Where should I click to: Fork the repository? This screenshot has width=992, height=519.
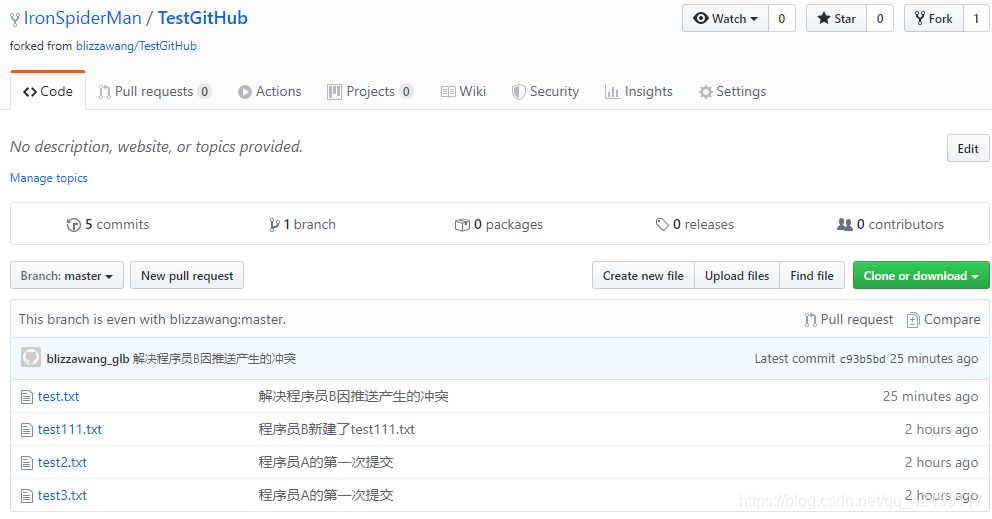point(934,18)
